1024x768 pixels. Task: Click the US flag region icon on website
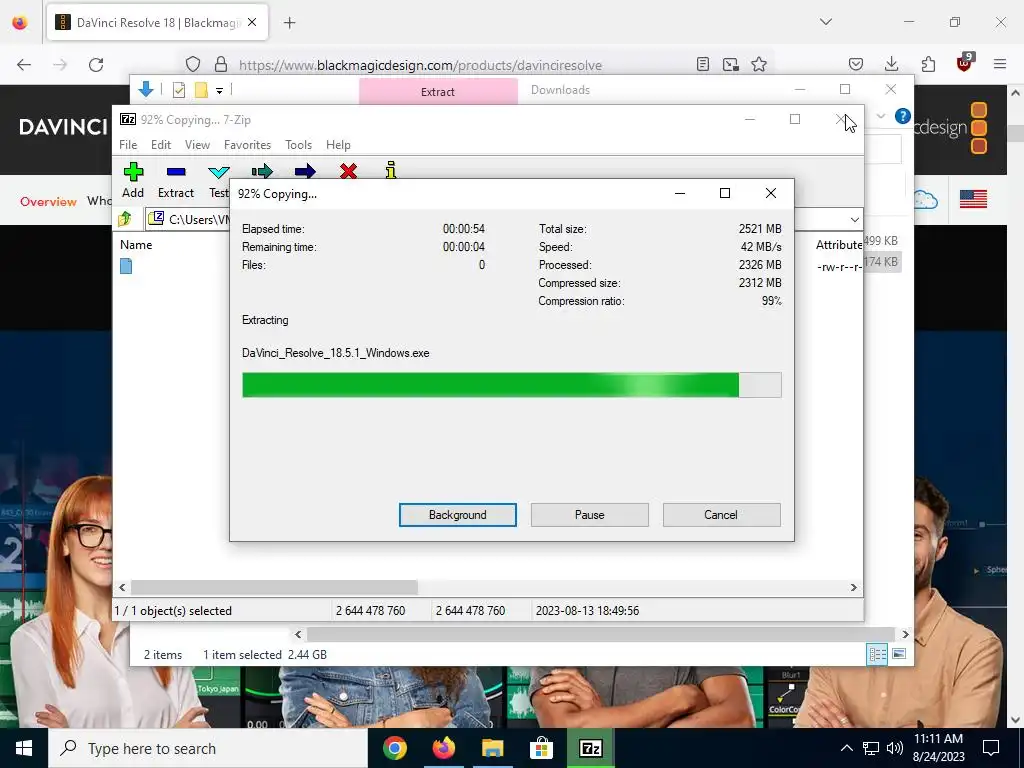tap(973, 199)
